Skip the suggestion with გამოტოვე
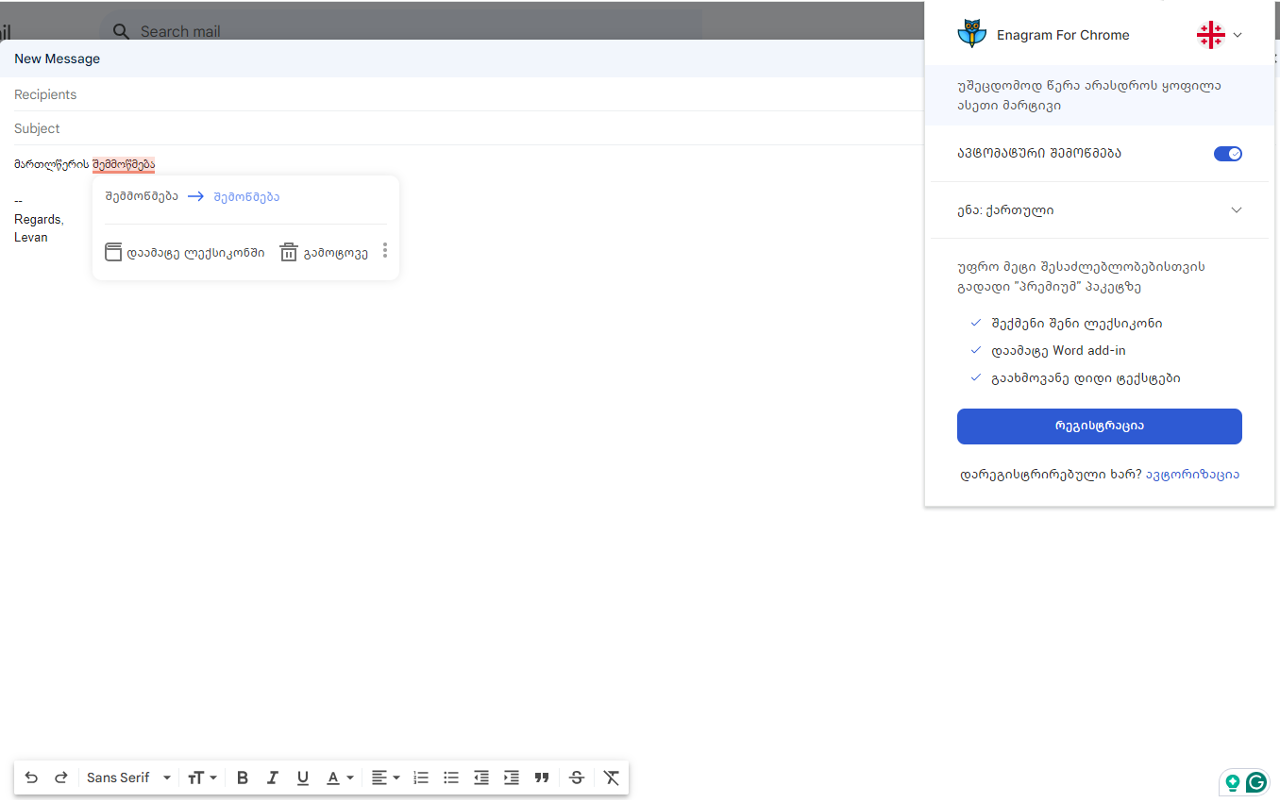The image size is (1280, 800). (324, 252)
